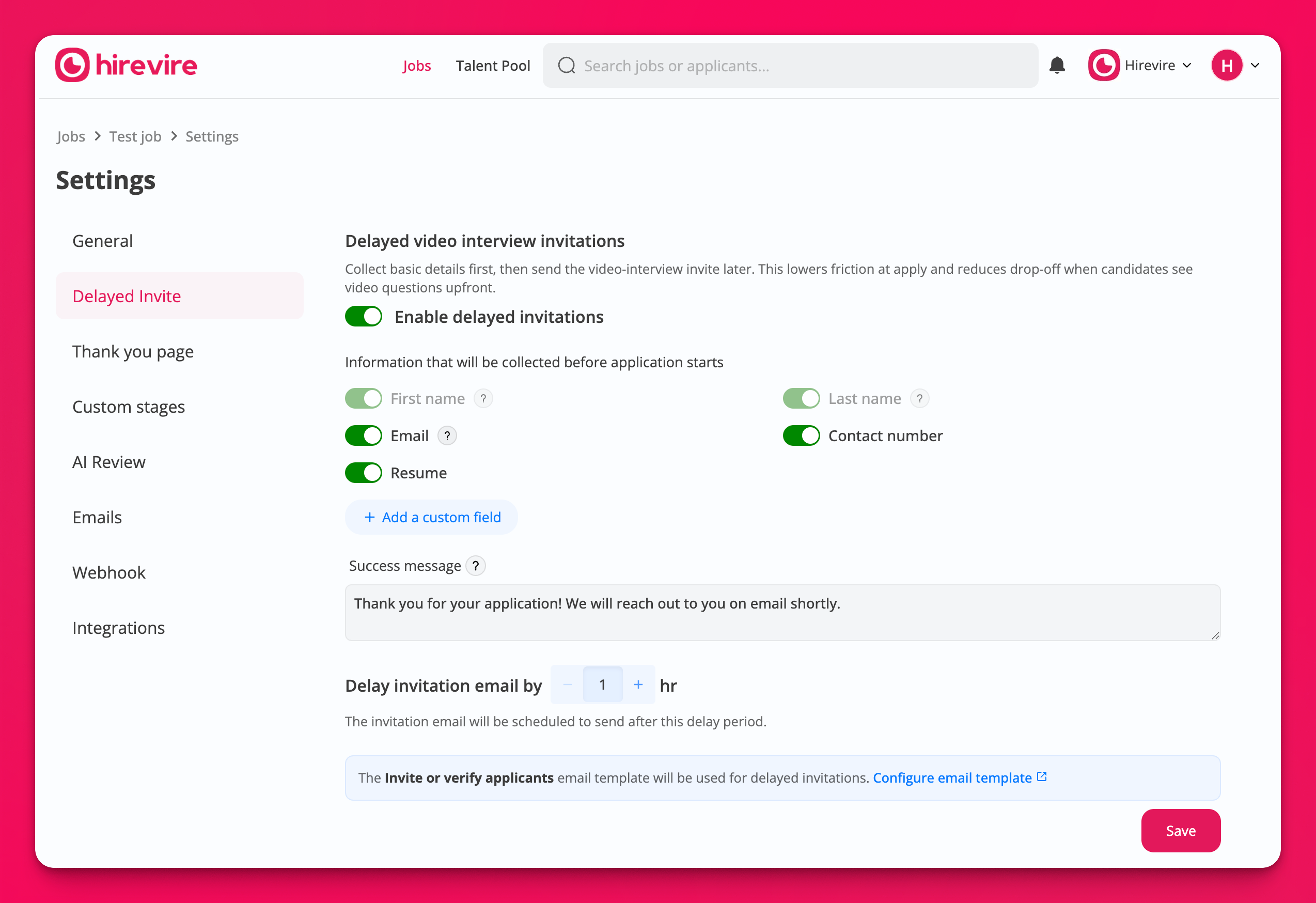Screen dimensions: 1316x903
Task: Click the Success message help icon
Action: pos(475,566)
